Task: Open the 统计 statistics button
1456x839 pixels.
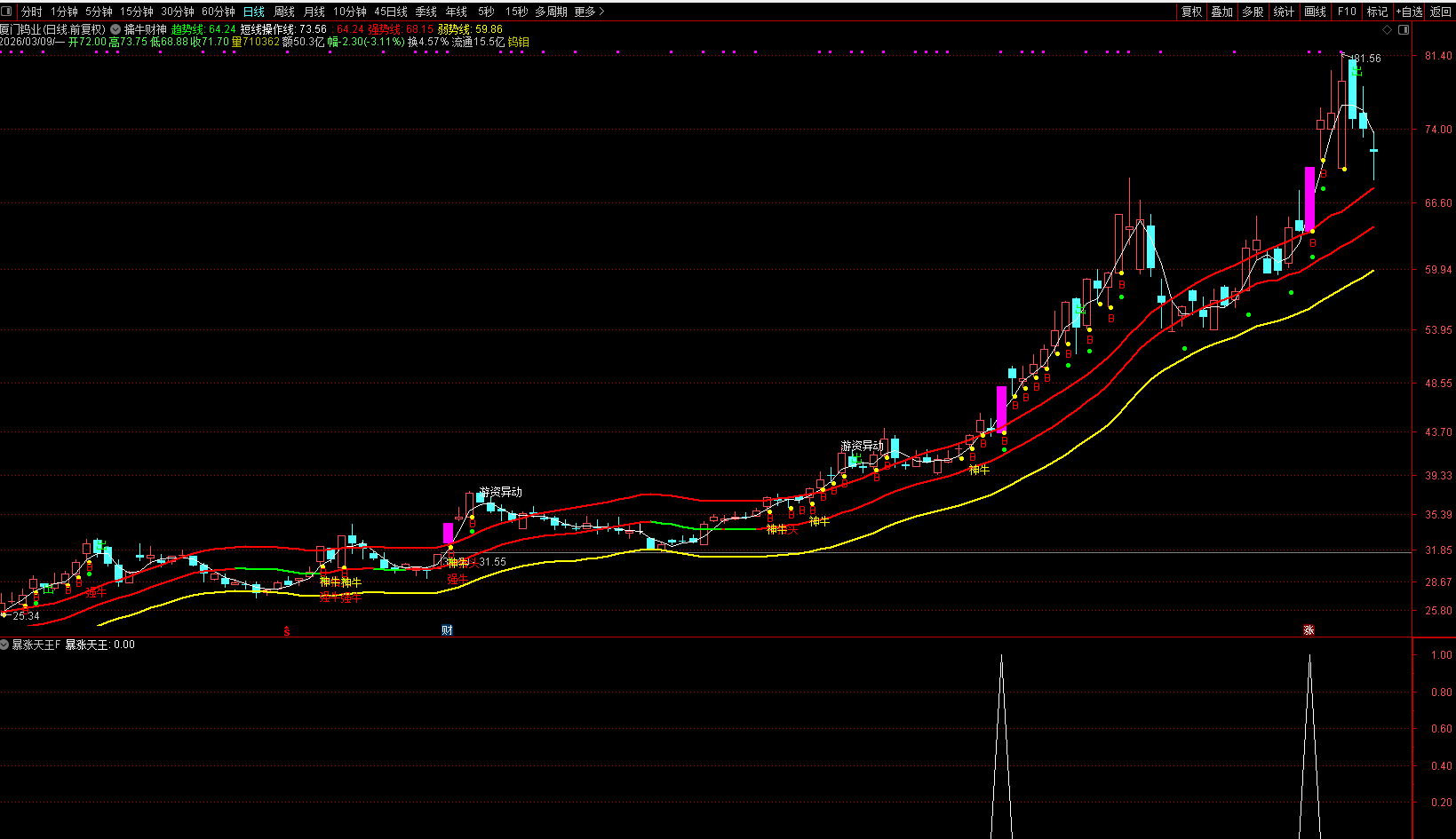Action: [x=1284, y=12]
